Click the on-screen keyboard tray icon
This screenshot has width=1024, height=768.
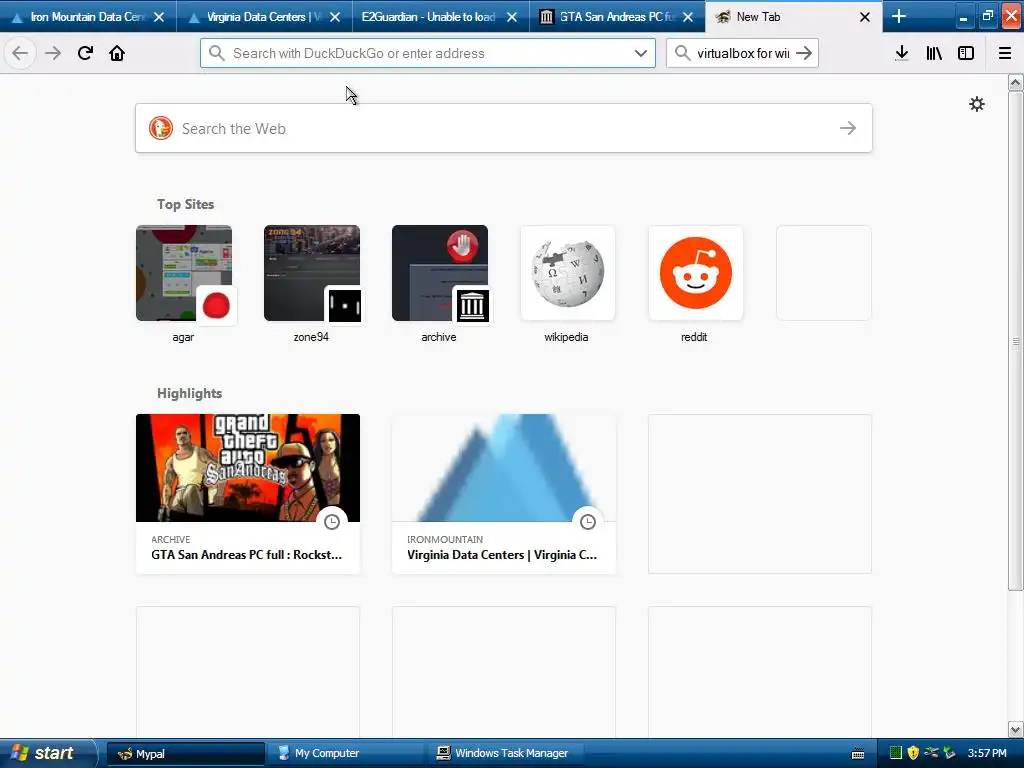(x=858, y=754)
